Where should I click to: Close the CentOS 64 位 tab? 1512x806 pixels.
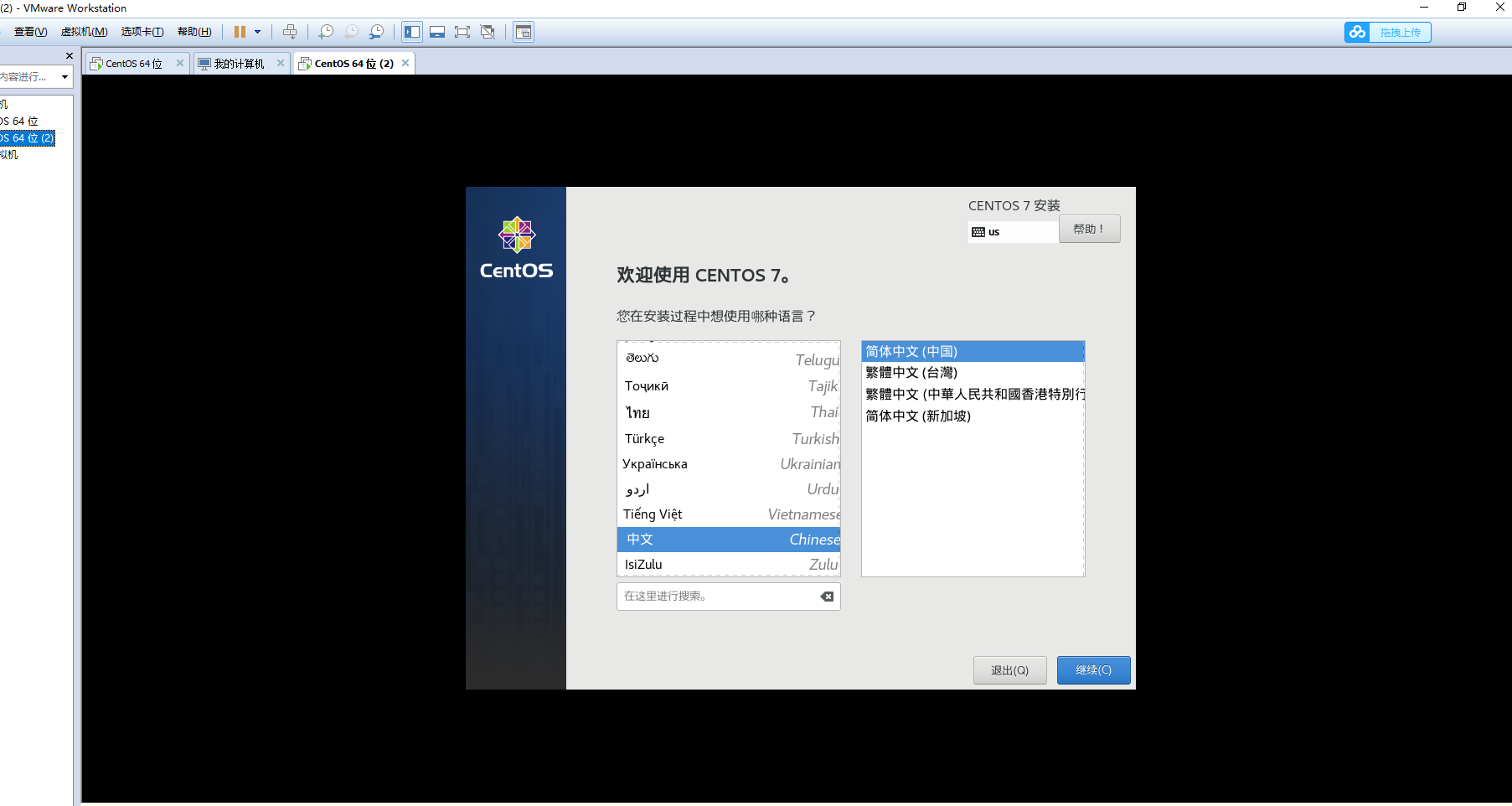179,63
